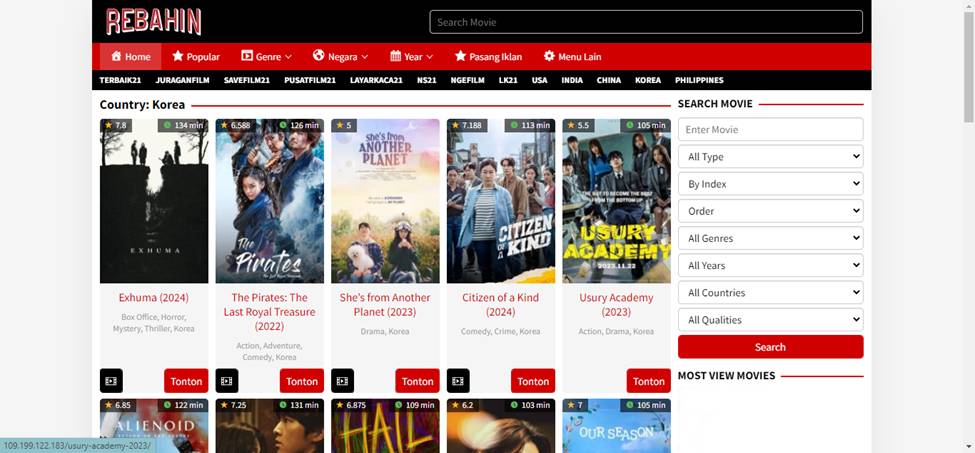Click Tonton button for Exhuma
975x453 pixels.
pos(187,381)
